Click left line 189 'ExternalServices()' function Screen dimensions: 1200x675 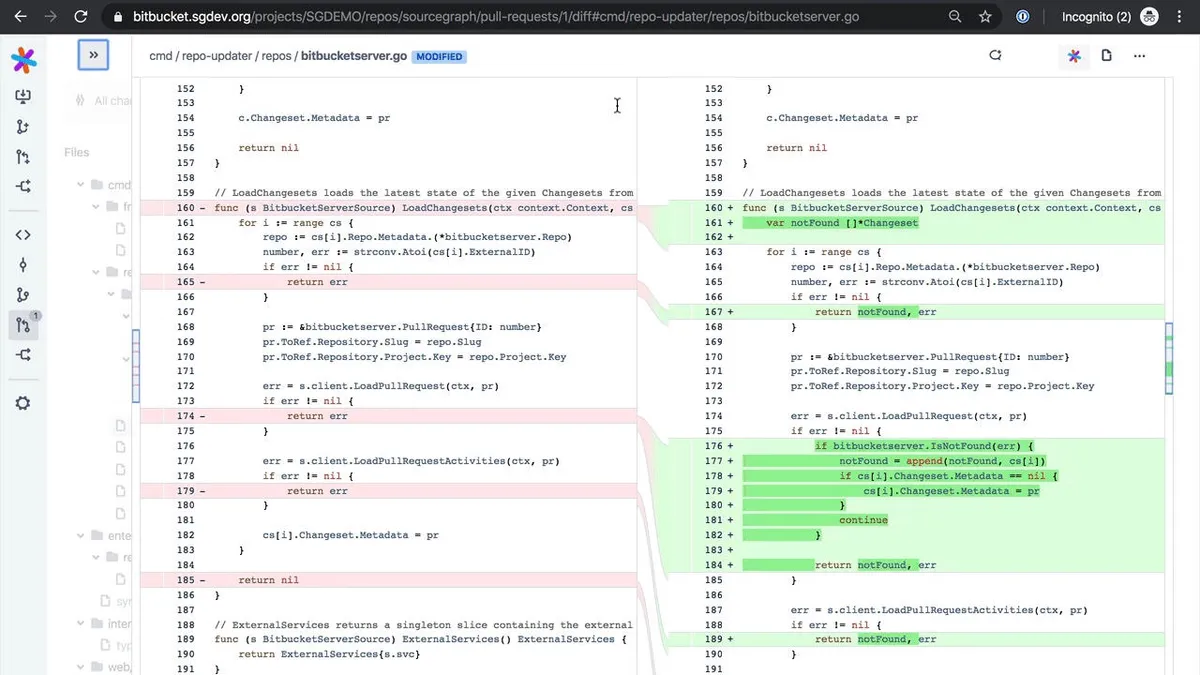click(x=420, y=639)
